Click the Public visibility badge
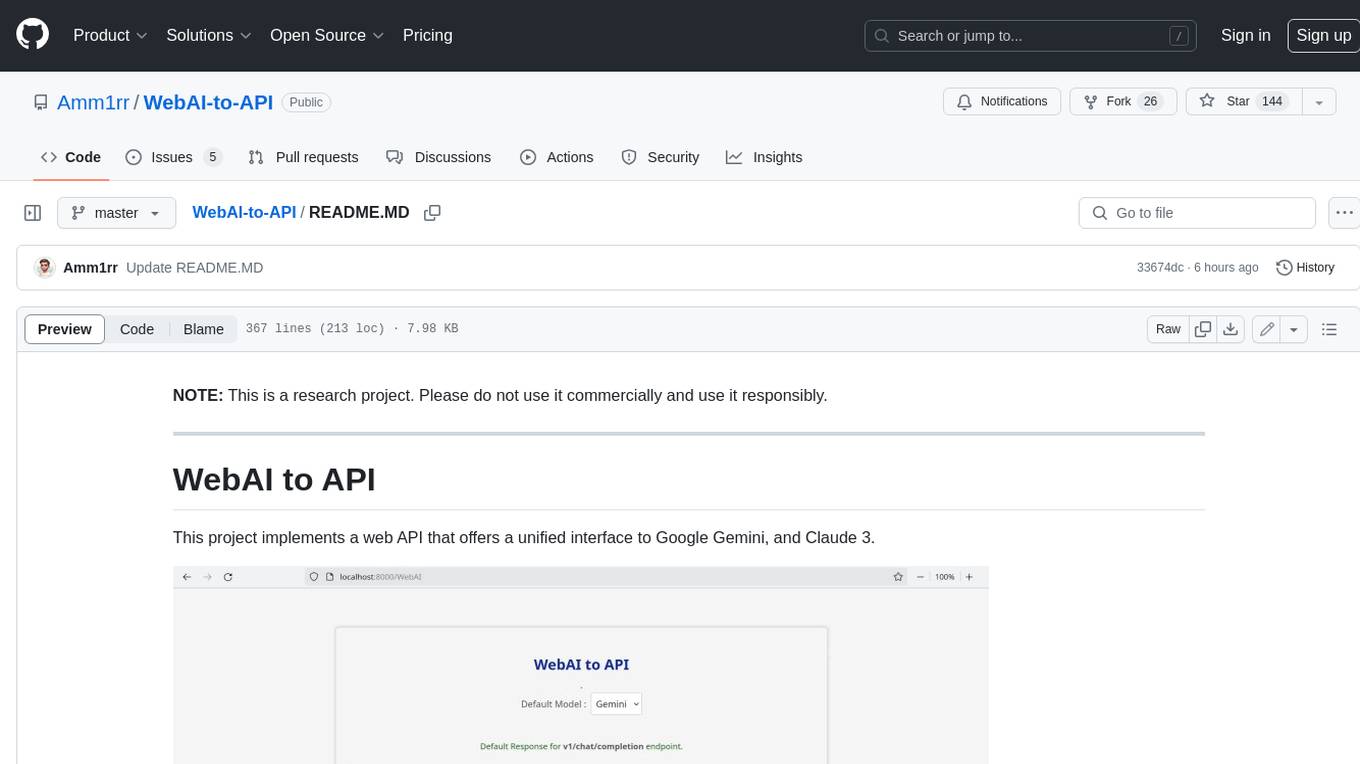Image resolution: width=1360 pixels, height=764 pixels. coord(306,102)
